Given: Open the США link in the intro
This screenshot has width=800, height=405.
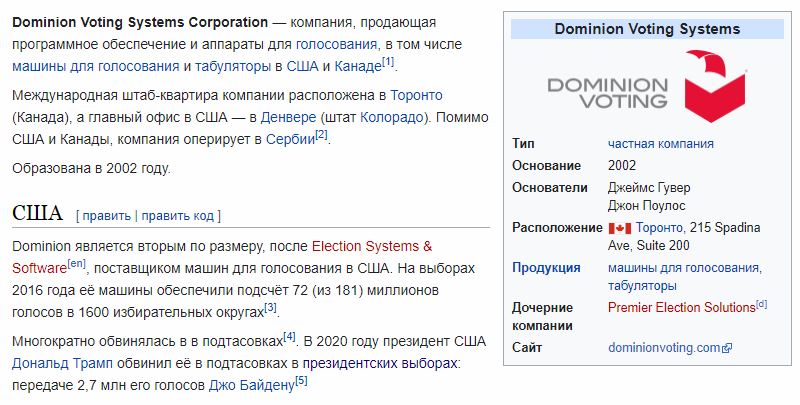Looking at the screenshot, I should click(x=302, y=66).
